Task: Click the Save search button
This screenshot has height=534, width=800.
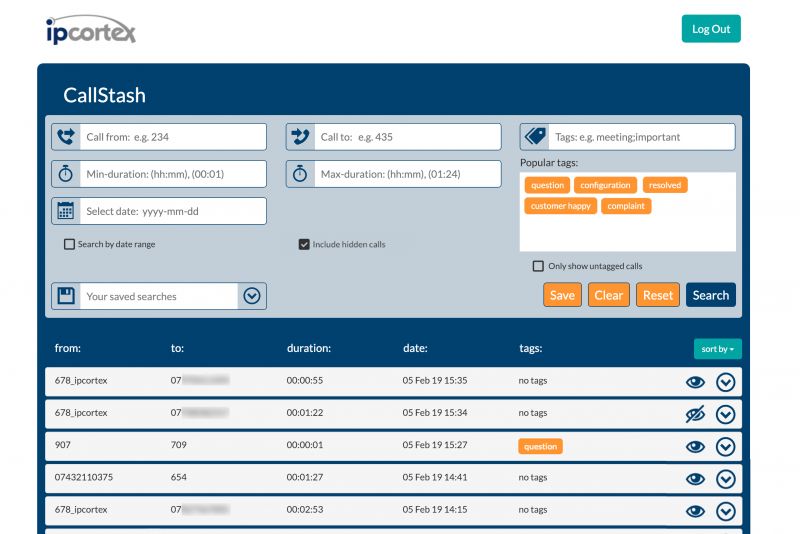Action: click(562, 295)
